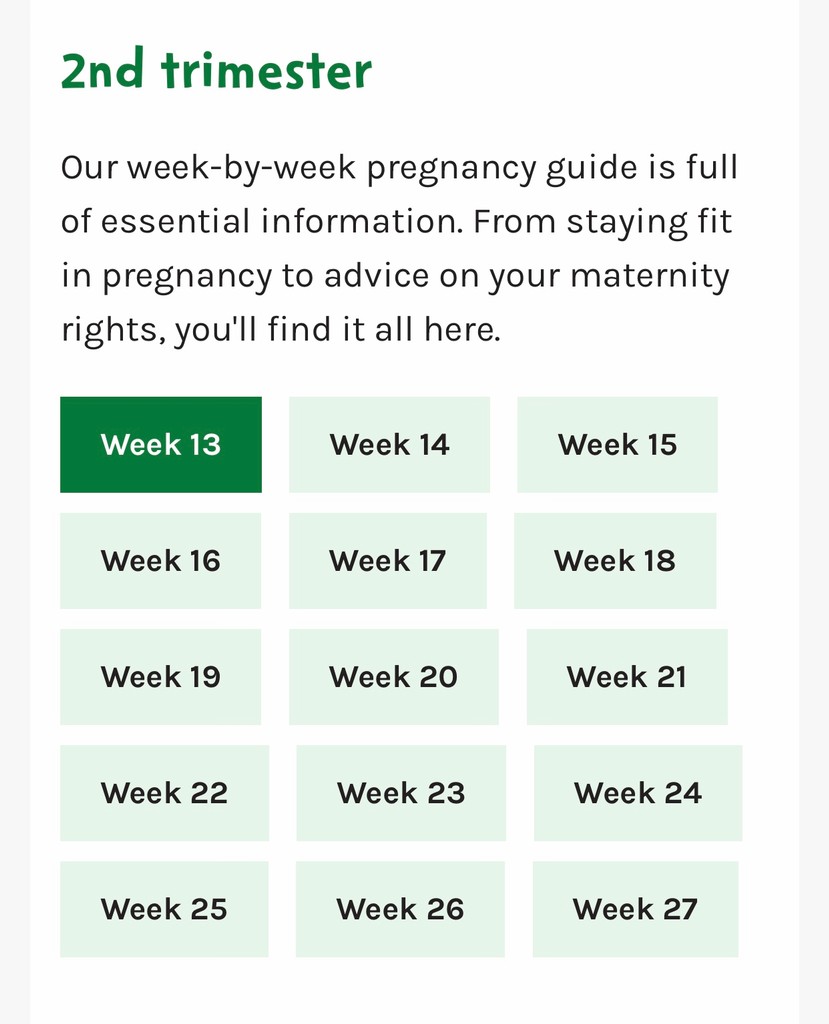
Task: Click the 2nd trimester heading
Action: [x=216, y=69]
